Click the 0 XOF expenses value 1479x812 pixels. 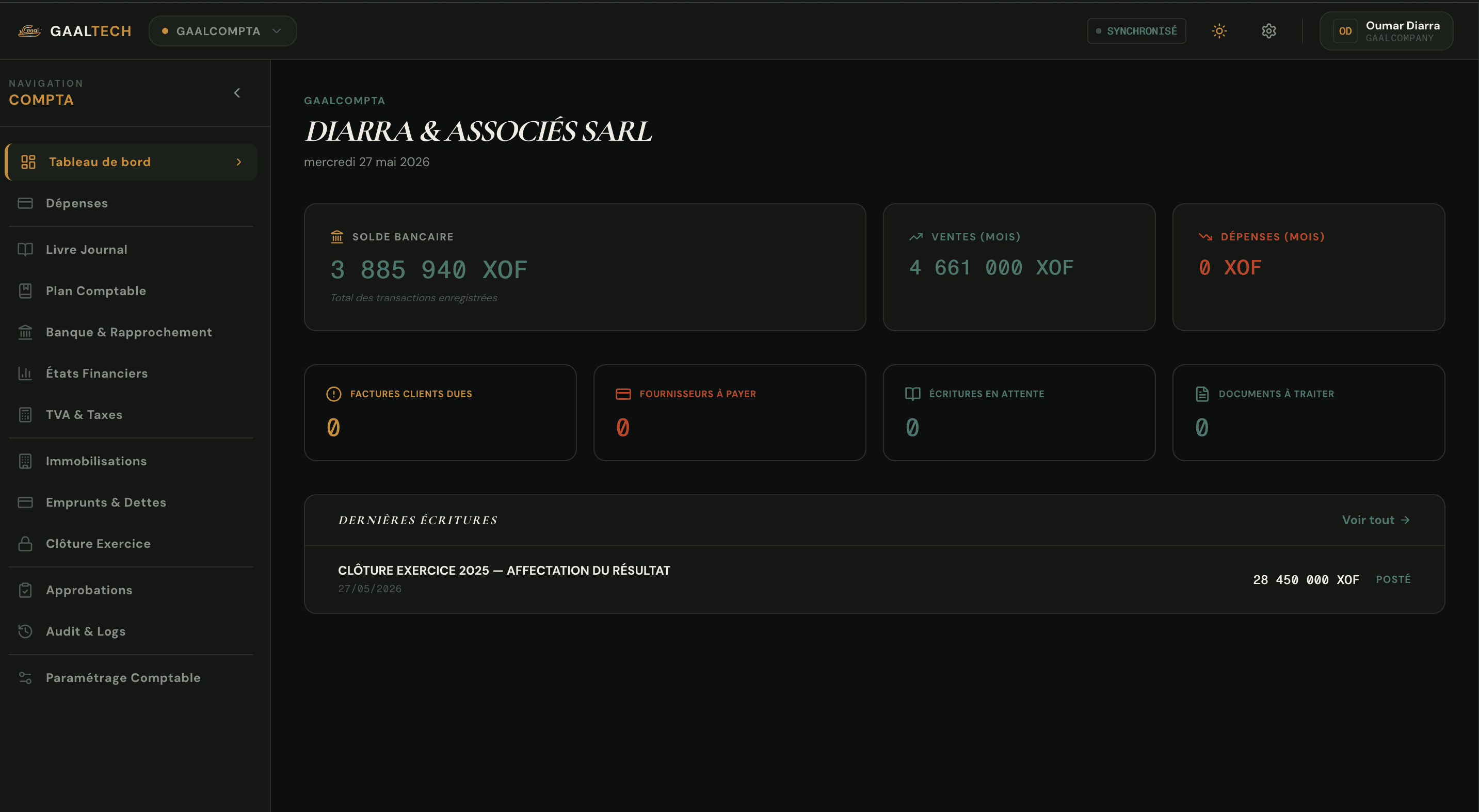1230,267
